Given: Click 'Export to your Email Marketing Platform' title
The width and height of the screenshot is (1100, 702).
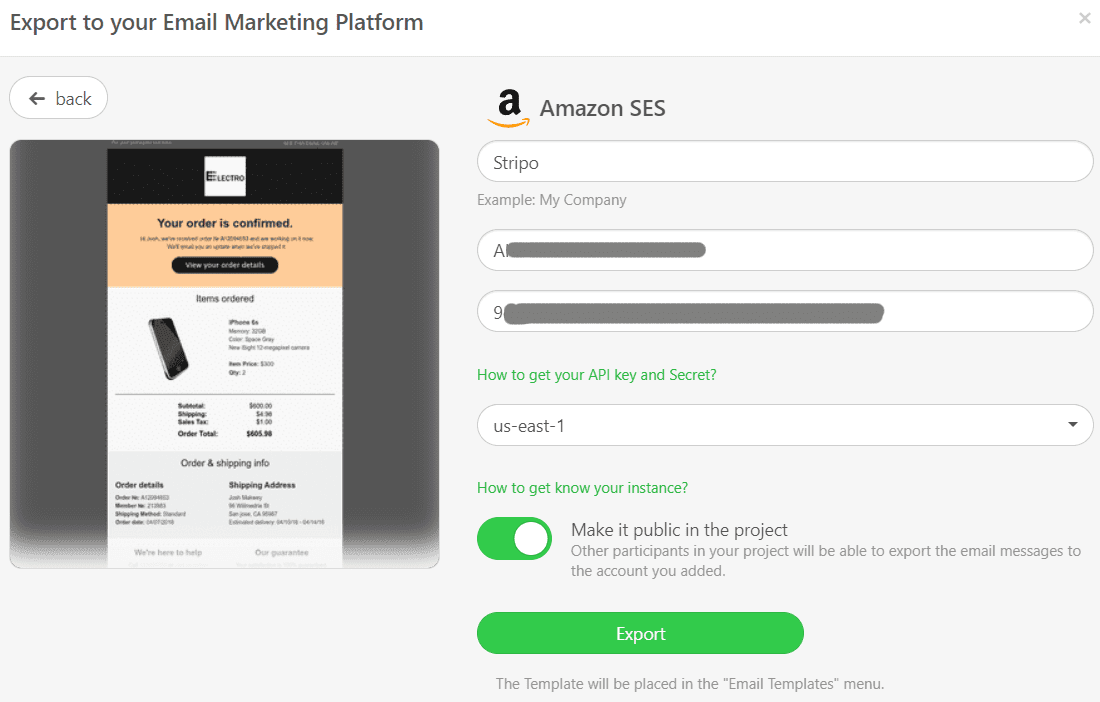Looking at the screenshot, I should coord(217,22).
